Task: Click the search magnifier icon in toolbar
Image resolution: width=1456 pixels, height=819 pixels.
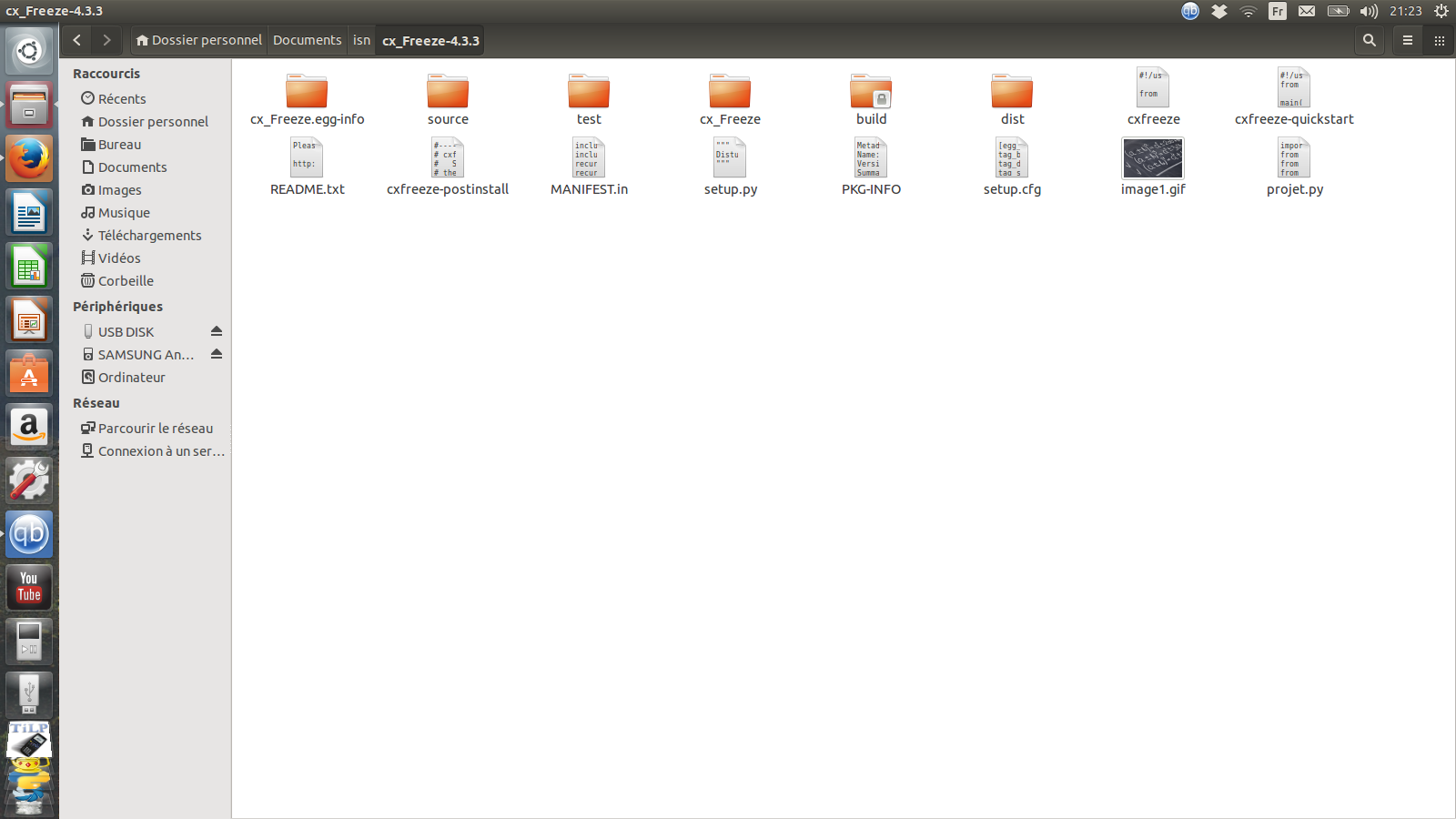Action: (x=1369, y=40)
